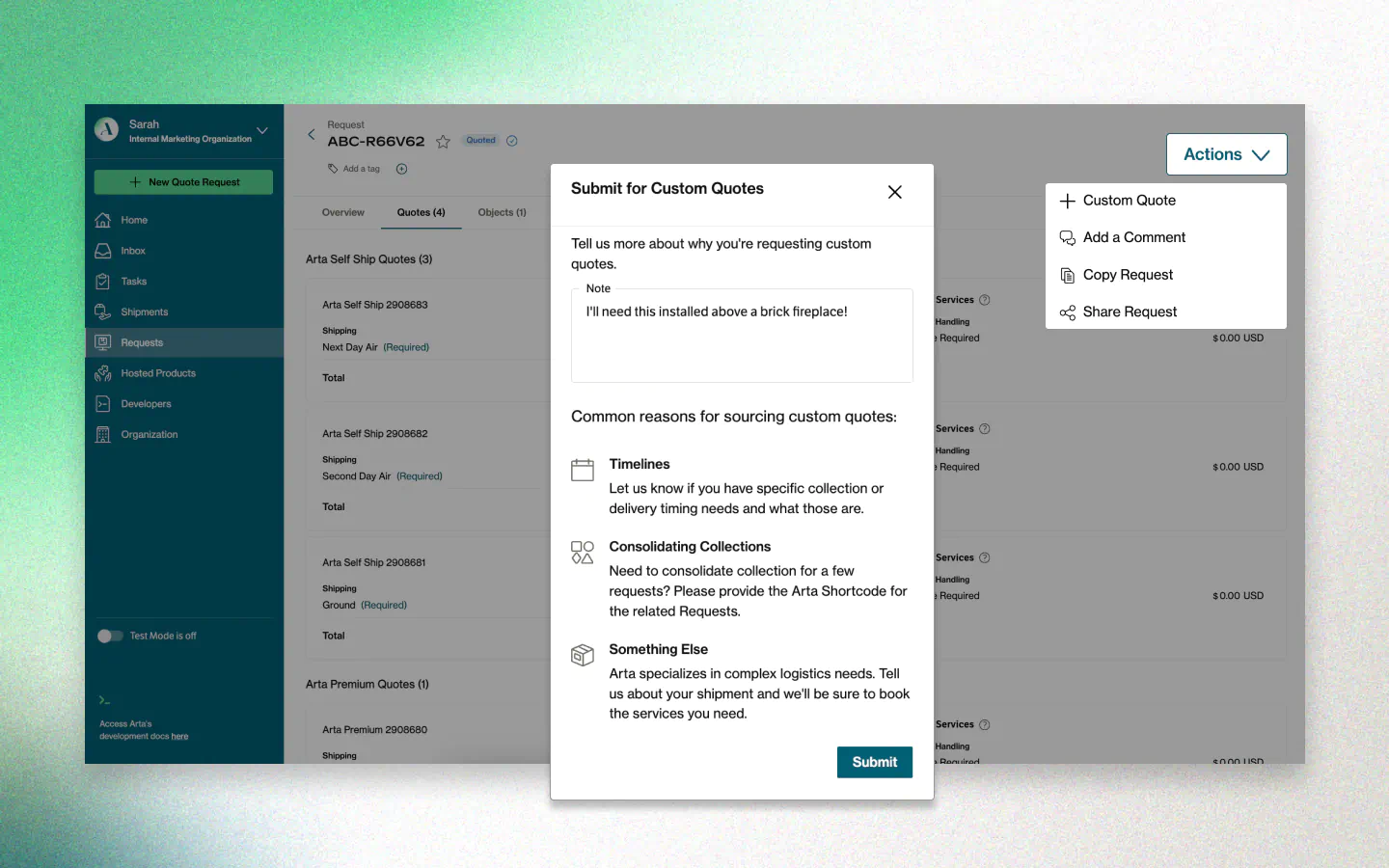Choose Share Request in Actions menu
1389x868 pixels.
[1130, 312]
